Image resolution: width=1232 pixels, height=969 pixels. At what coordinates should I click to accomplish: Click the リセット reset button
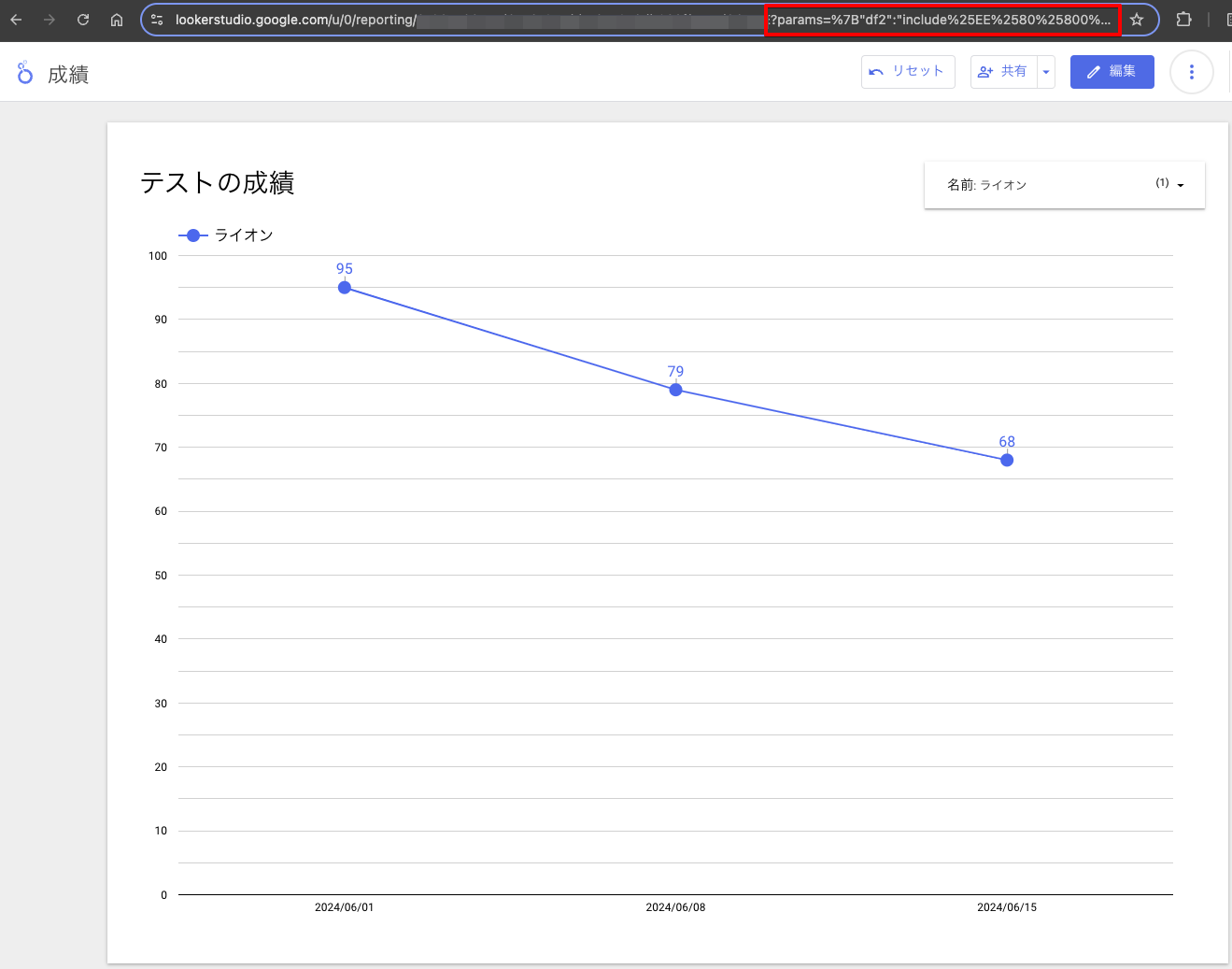tap(907, 72)
